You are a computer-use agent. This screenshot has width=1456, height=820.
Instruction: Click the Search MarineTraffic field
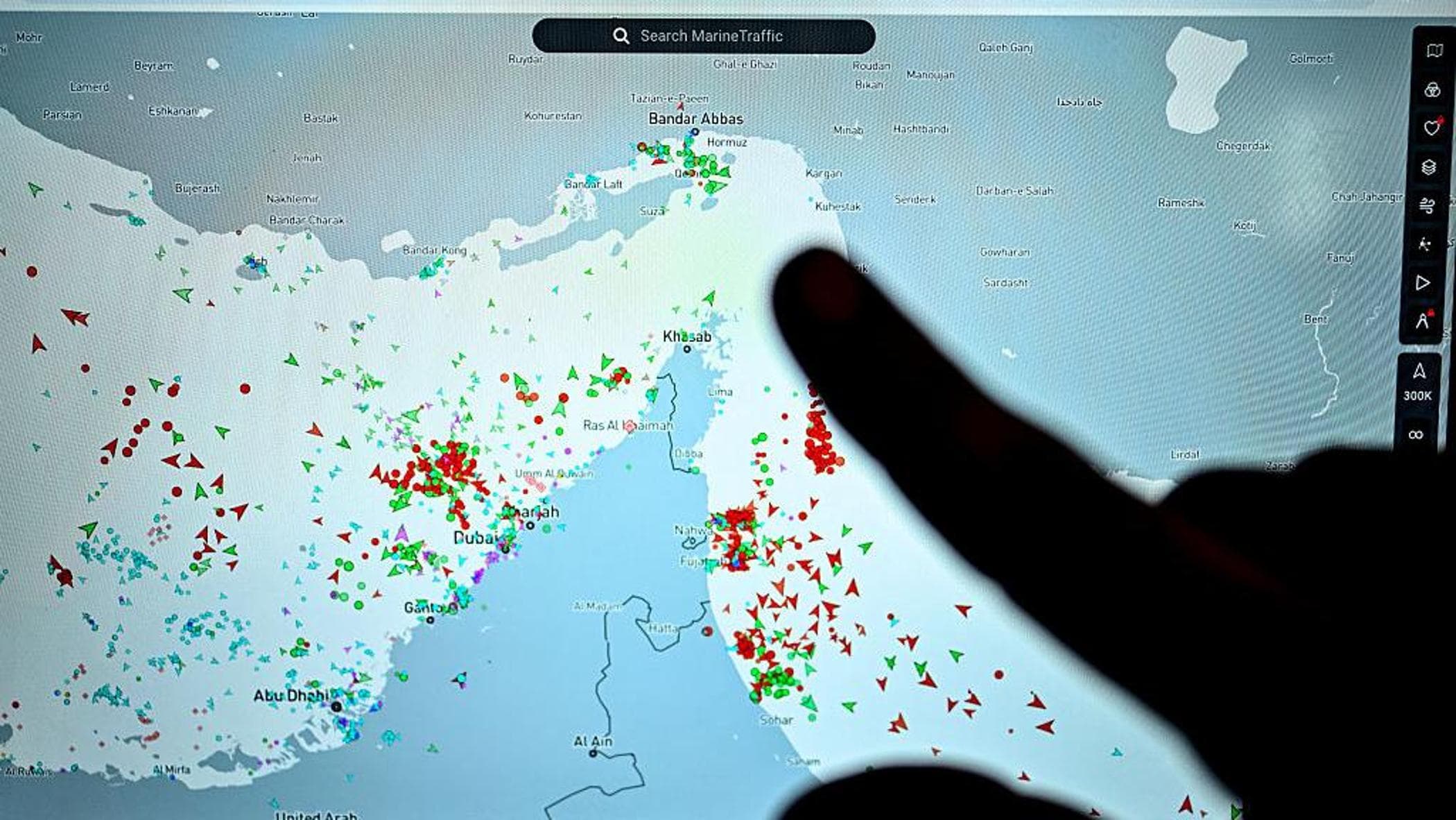(711, 36)
